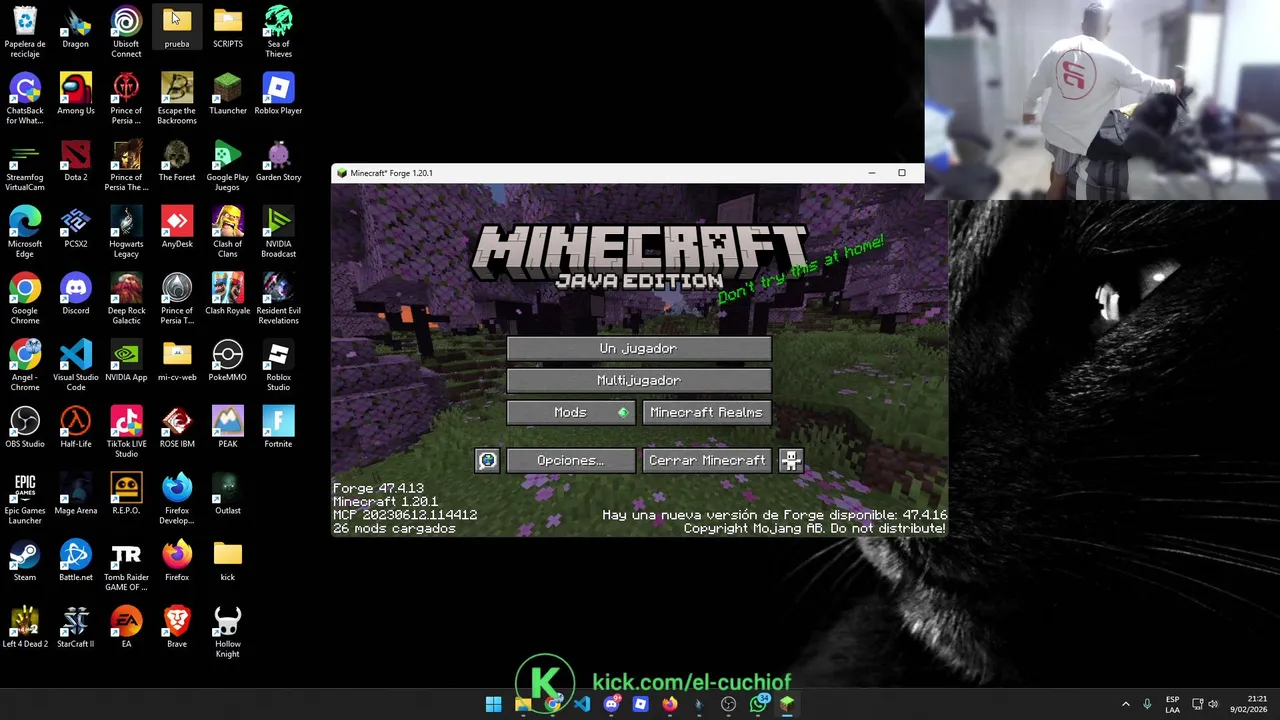This screenshot has height=720, width=1280.
Task: Open Minecraft Realms button
Action: 707,412
